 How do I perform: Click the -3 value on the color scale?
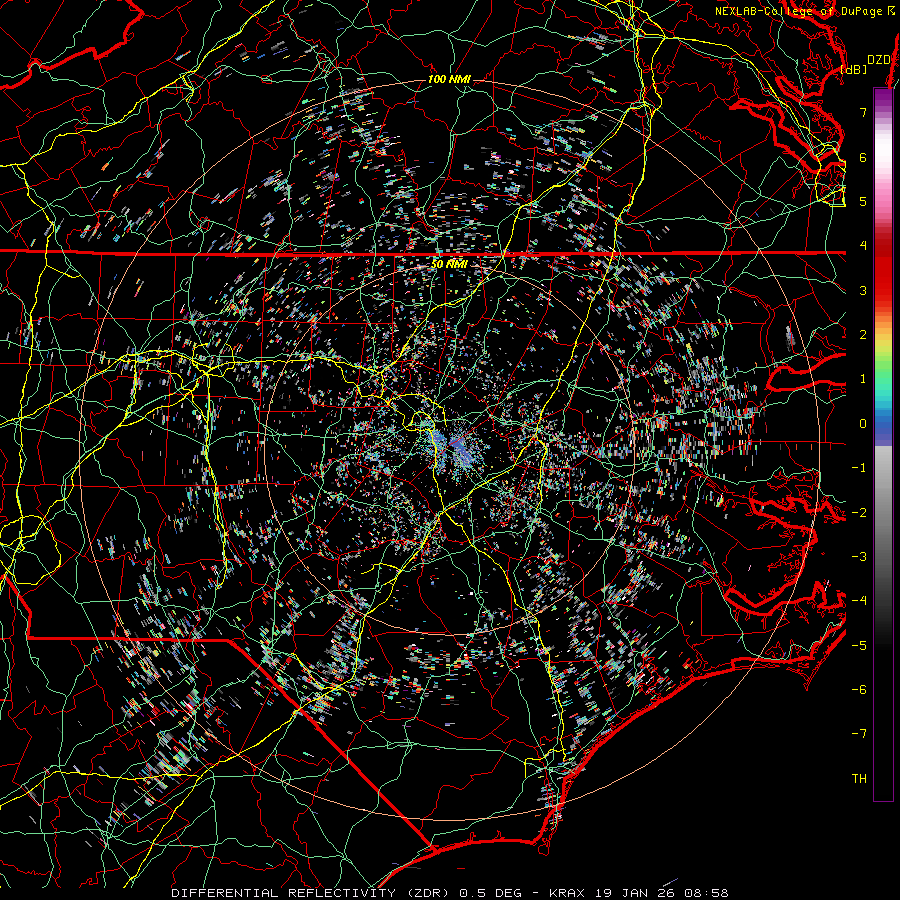click(x=859, y=557)
